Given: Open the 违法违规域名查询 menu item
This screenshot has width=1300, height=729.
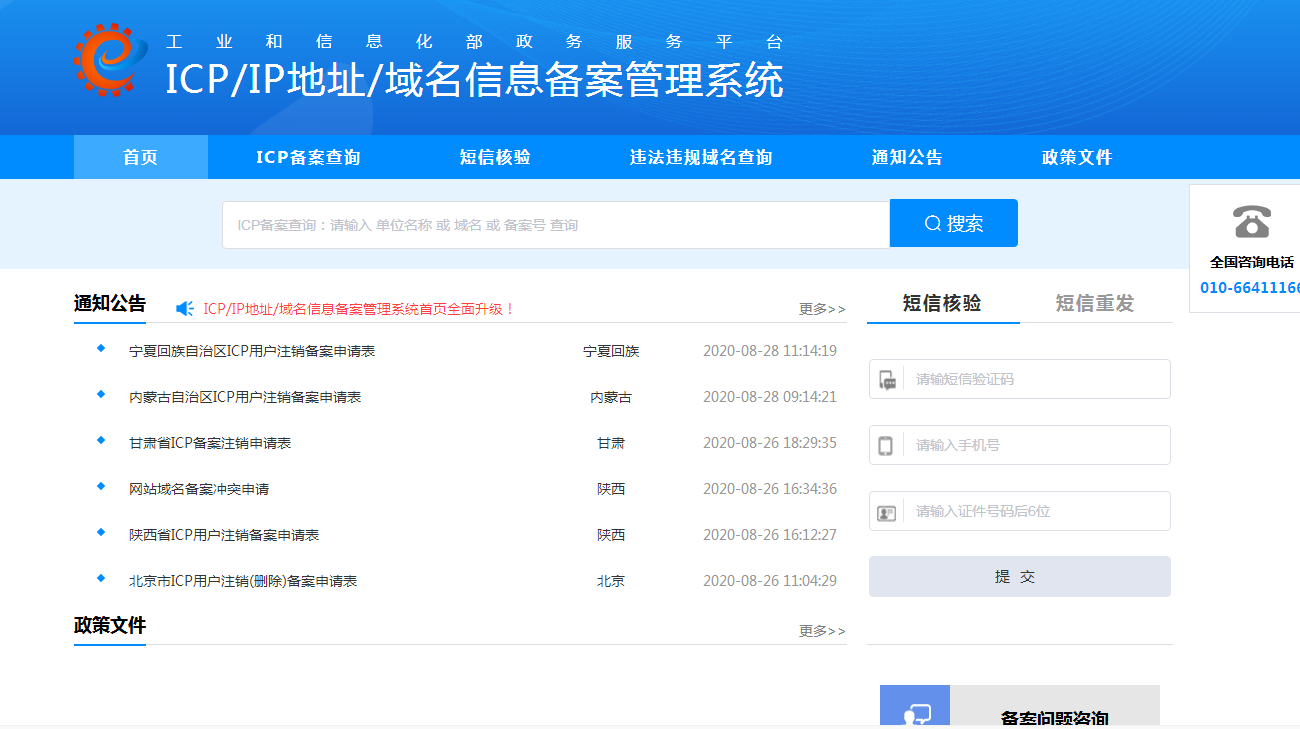Looking at the screenshot, I should coord(701,156).
